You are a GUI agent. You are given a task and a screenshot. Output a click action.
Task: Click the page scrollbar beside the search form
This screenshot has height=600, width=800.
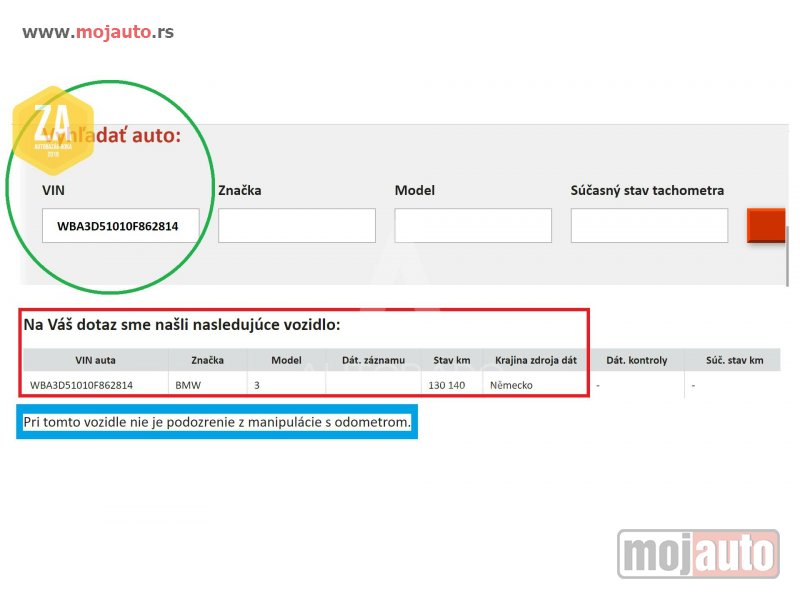click(787, 255)
